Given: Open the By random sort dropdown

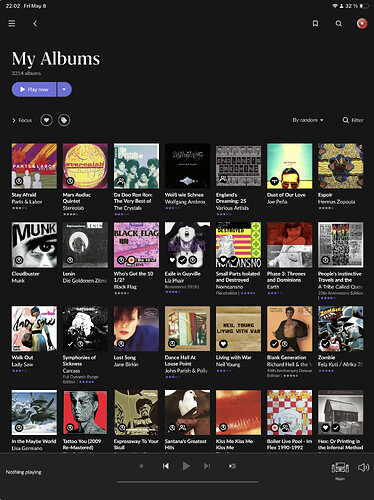Looking at the screenshot, I should [x=308, y=120].
